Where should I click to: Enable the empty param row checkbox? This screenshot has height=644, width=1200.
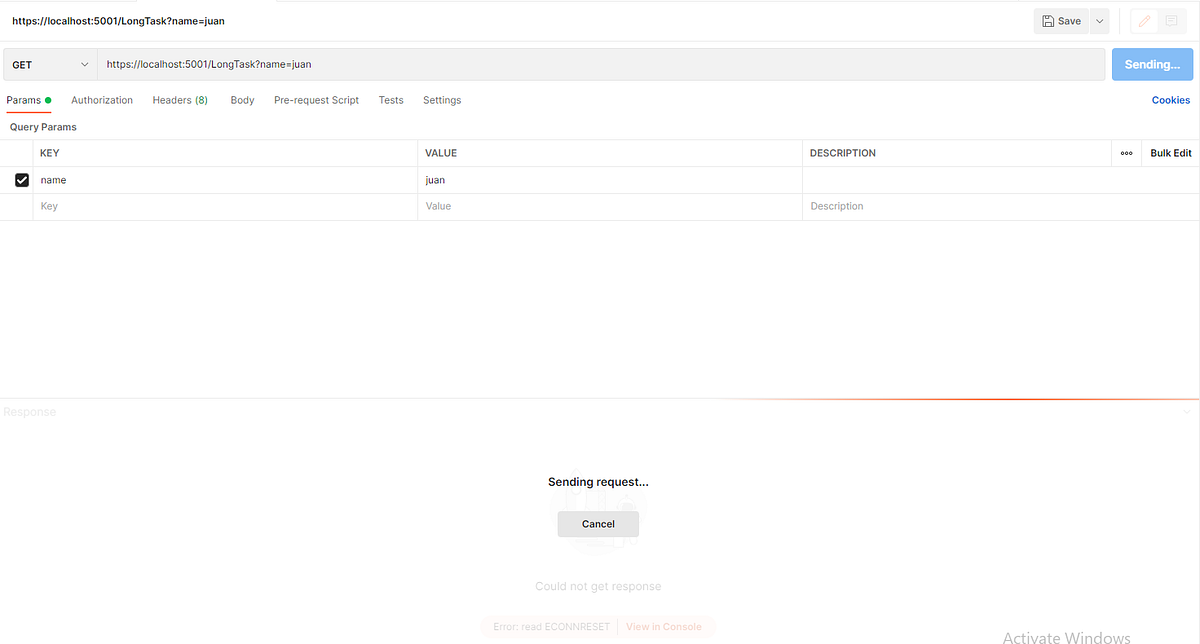click(x=22, y=206)
